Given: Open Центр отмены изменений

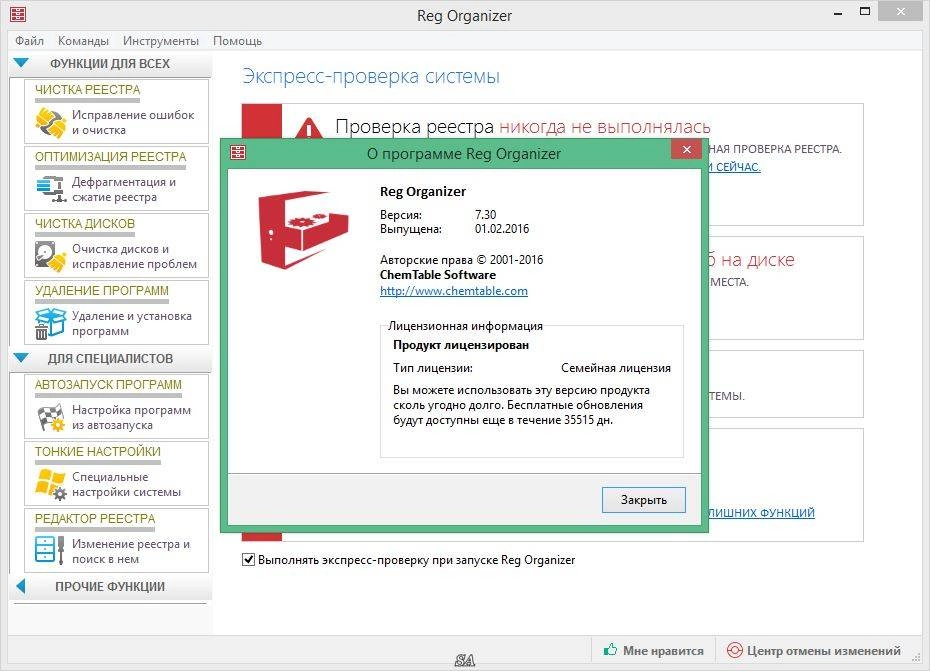Looking at the screenshot, I should point(814,650).
